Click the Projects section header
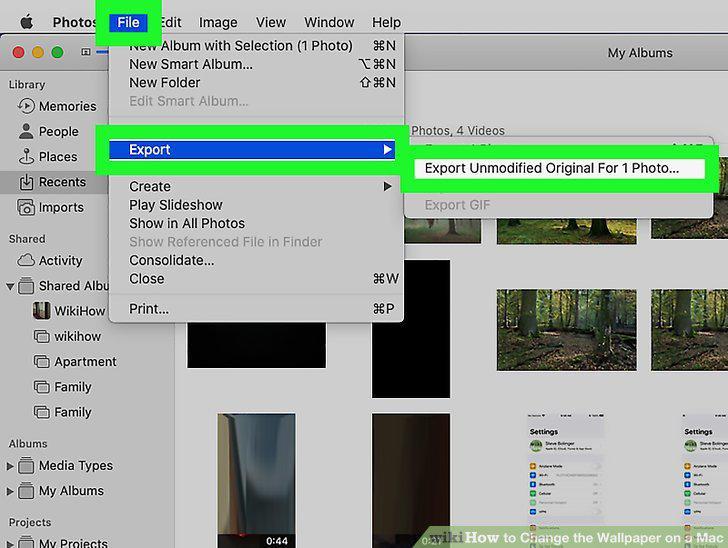The height and width of the screenshot is (548, 728). pyautogui.click(x=30, y=522)
